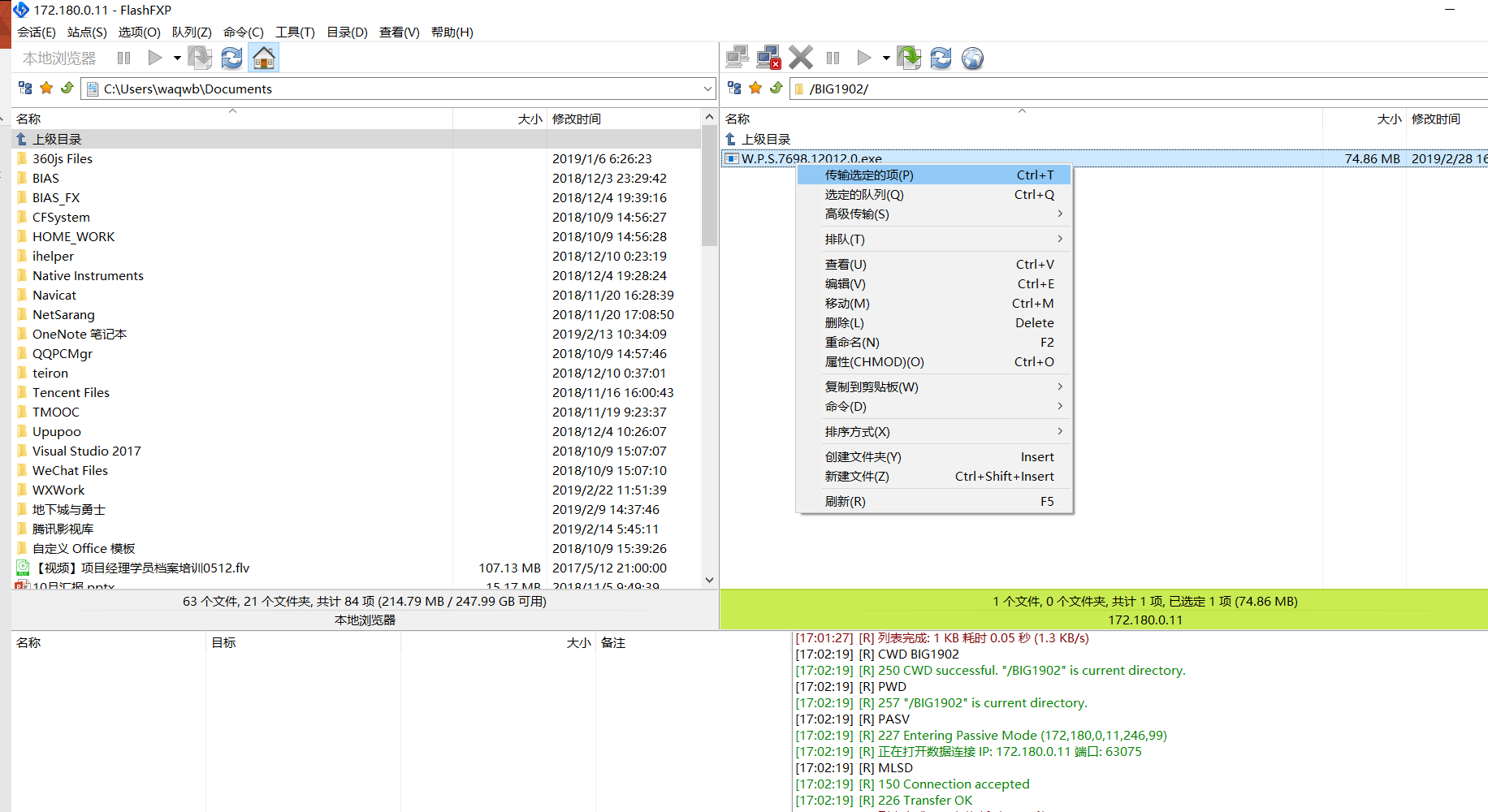The image size is (1488, 812).
Task: Open the 站点(S) menu
Action: pyautogui.click(x=87, y=32)
